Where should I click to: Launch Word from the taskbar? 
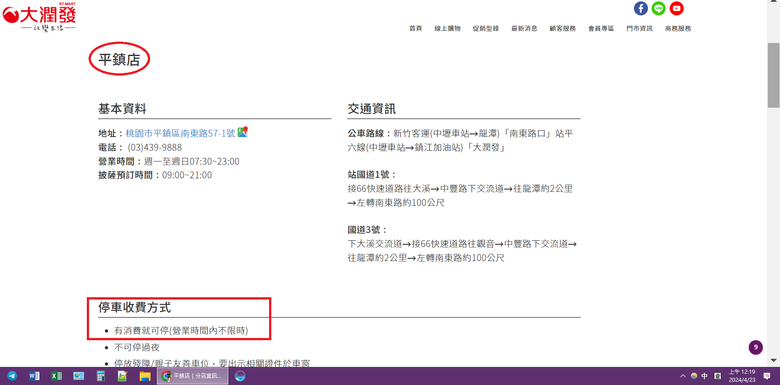click(34, 376)
